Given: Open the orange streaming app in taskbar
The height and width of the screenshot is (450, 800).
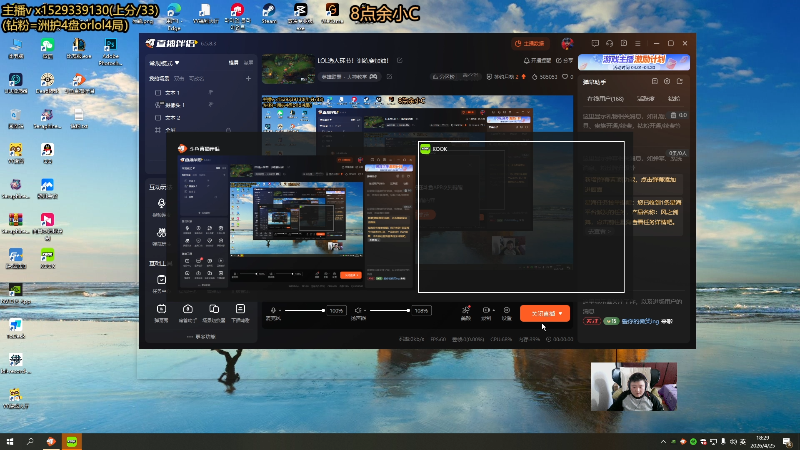Looking at the screenshot, I should click(51, 442).
